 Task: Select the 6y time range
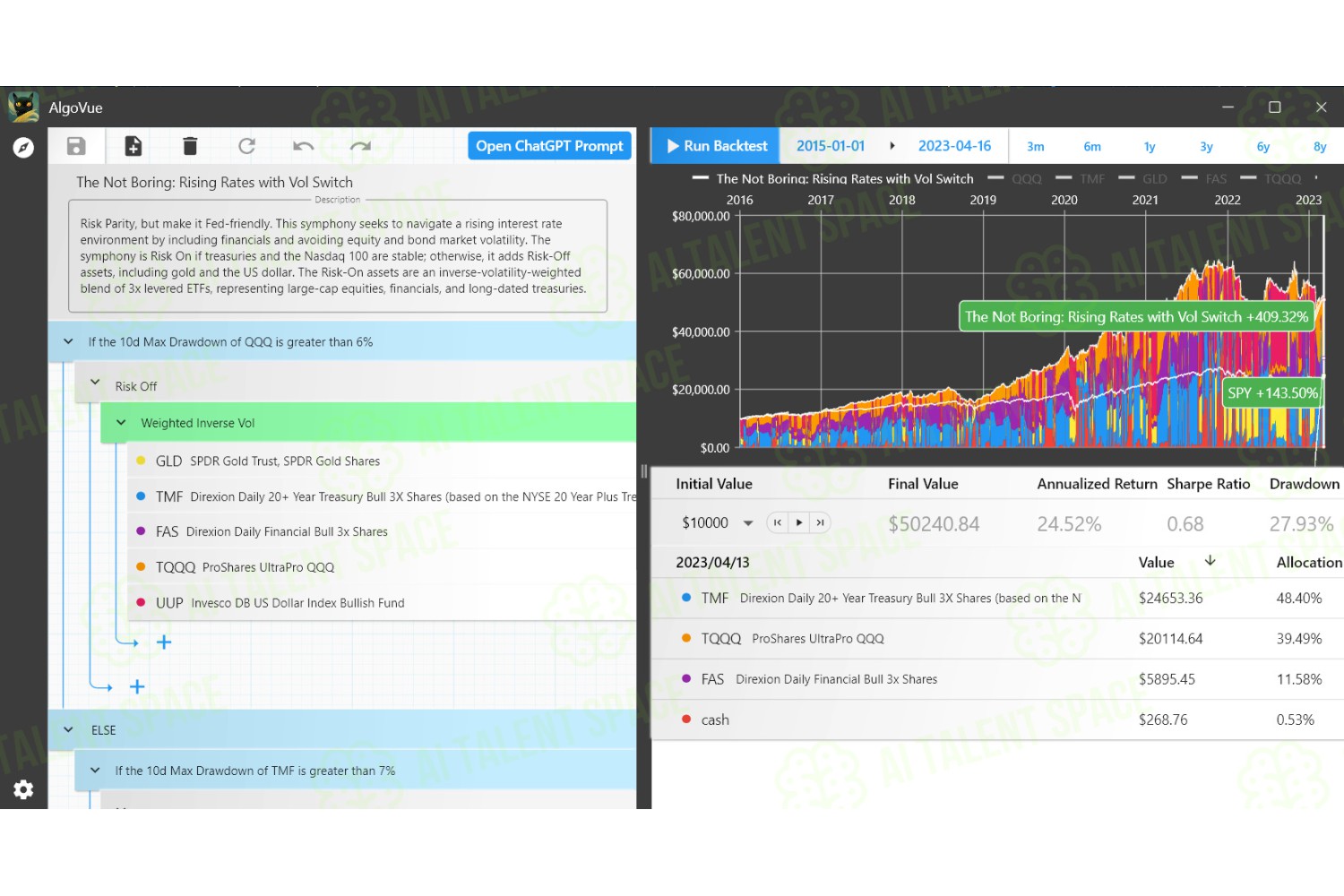[x=1263, y=146]
